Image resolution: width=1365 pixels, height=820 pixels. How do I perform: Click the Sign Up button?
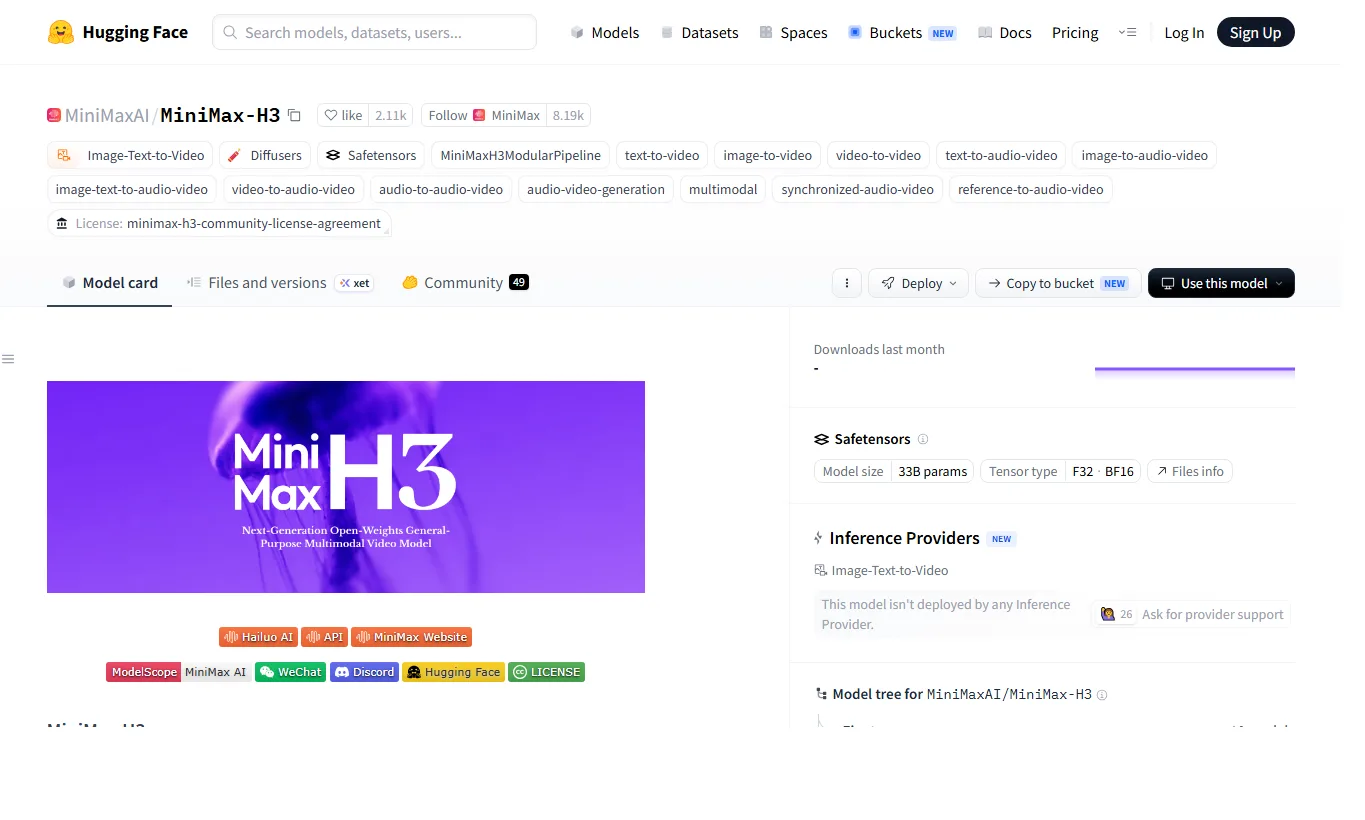tap(1255, 33)
